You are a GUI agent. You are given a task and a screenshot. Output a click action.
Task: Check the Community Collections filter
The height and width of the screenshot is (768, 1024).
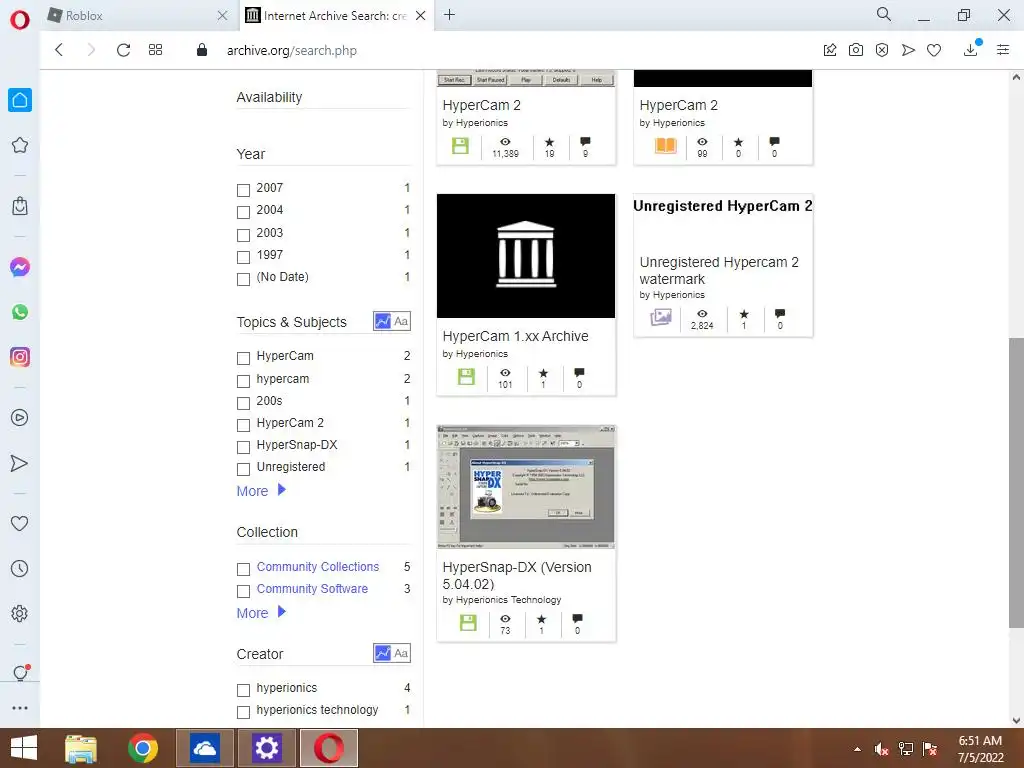(244, 569)
